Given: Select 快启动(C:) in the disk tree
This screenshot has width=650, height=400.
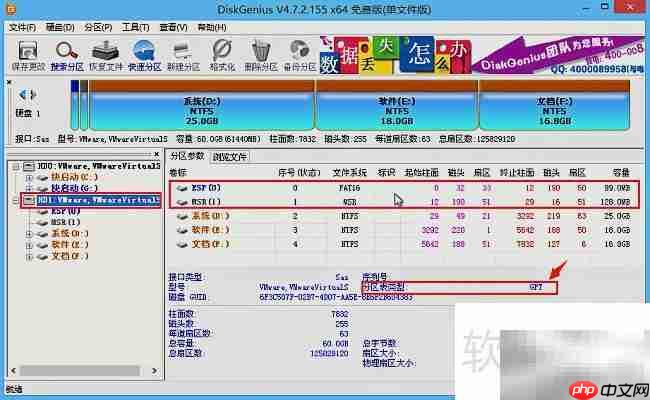Looking at the screenshot, I should point(75,177).
